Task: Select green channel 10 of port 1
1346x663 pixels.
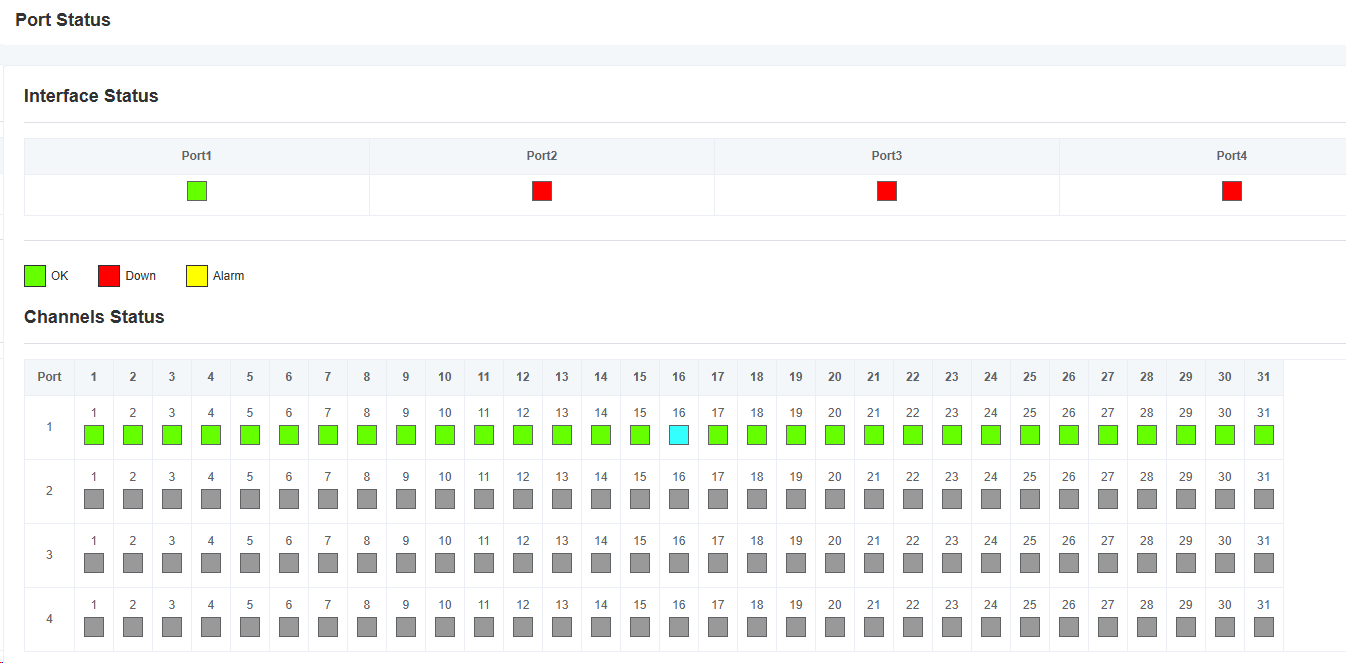Action: (x=445, y=435)
